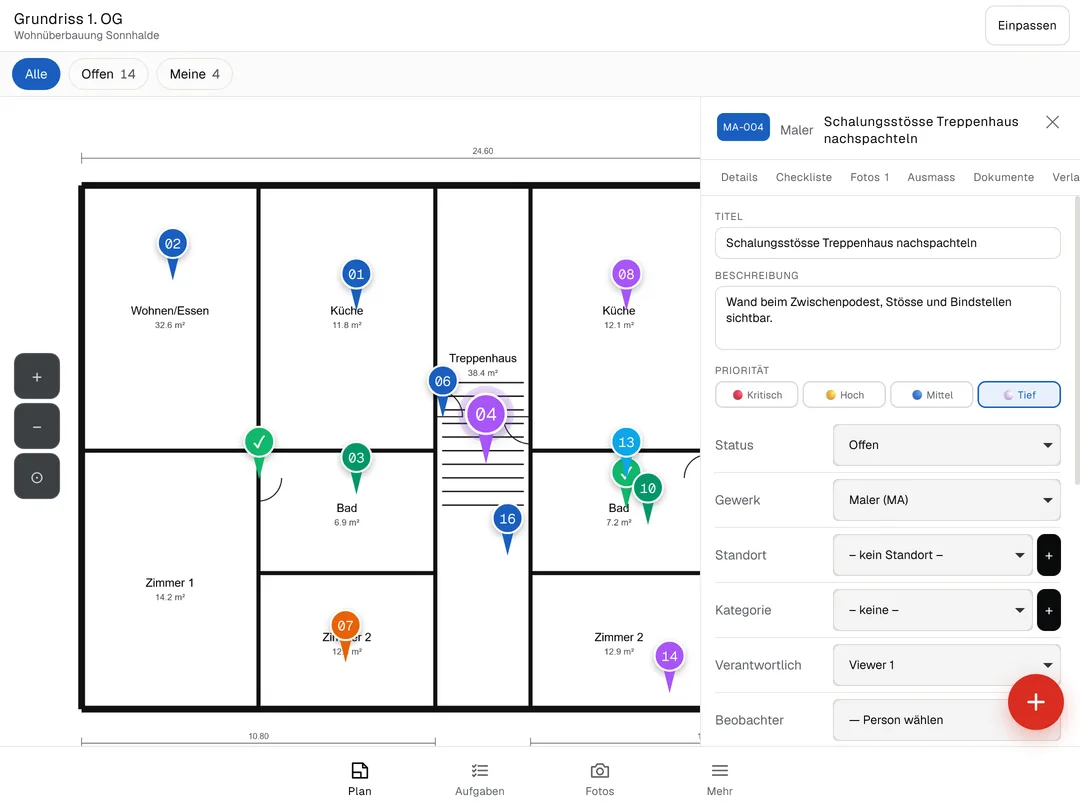Add new task with red plus button

point(1036,702)
